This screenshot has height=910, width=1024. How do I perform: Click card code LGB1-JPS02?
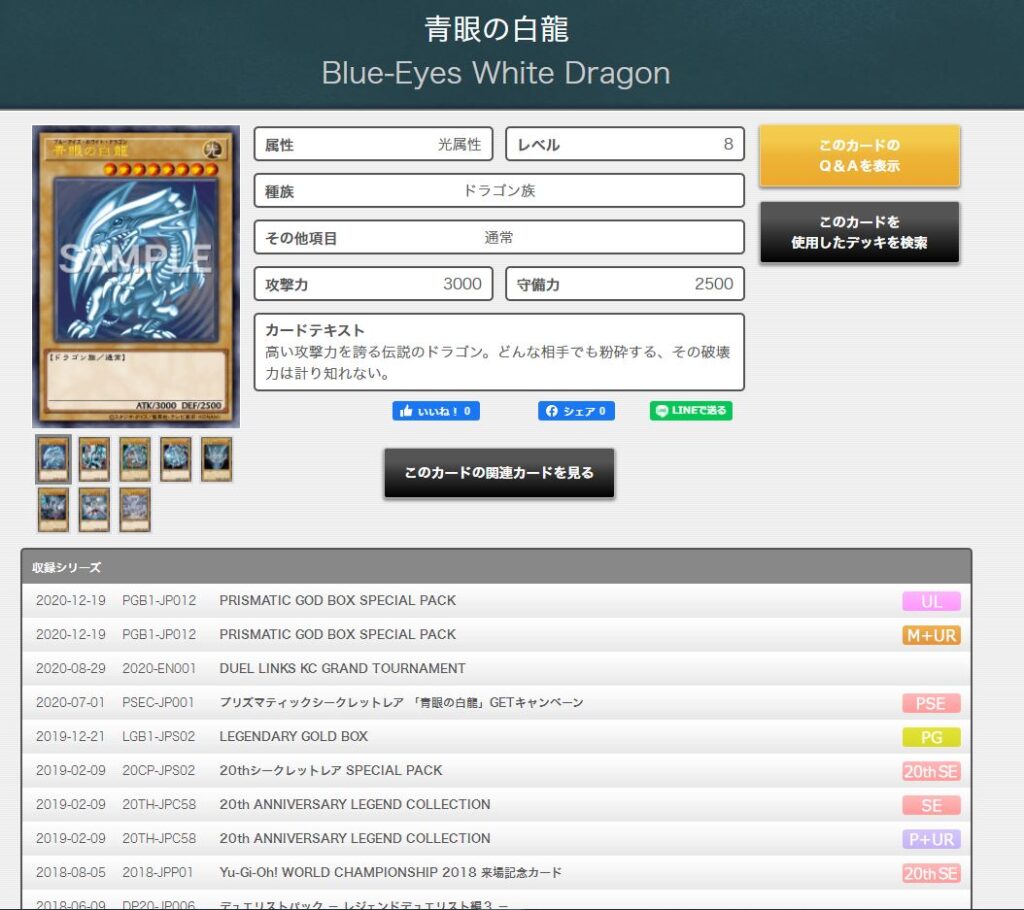coord(159,736)
